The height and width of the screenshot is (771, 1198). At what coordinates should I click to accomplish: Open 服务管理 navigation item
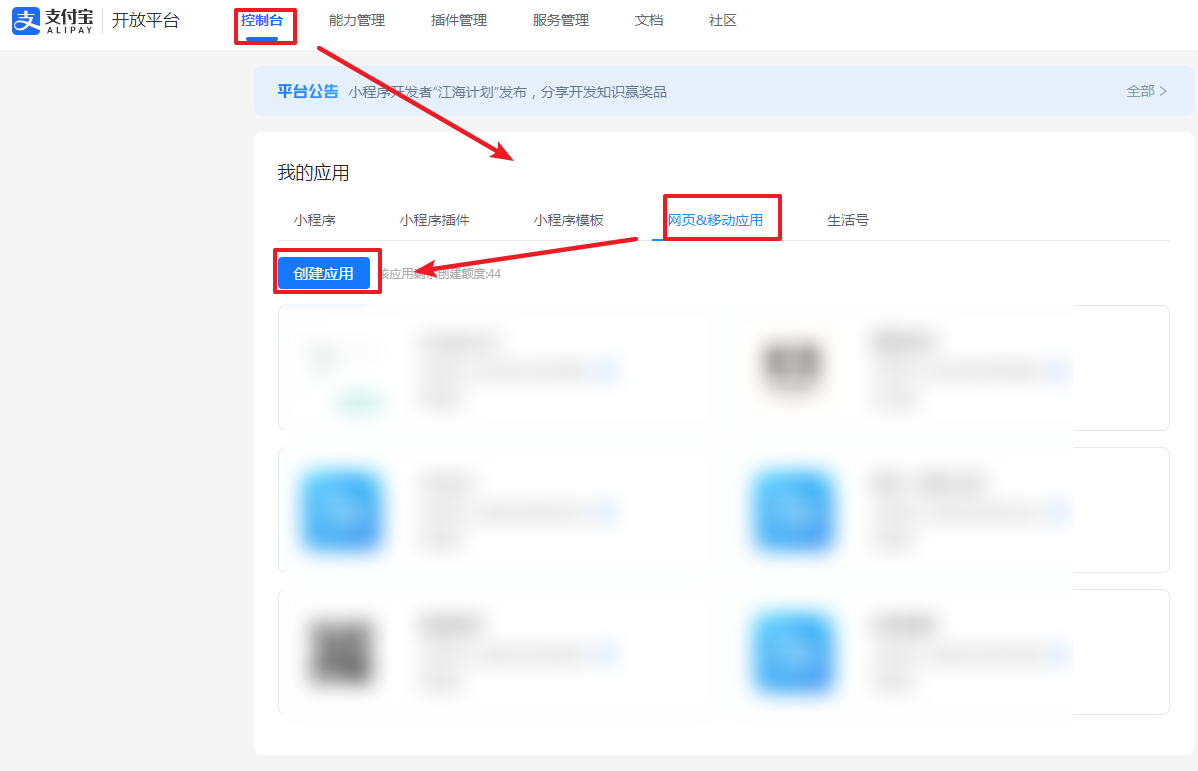(x=561, y=21)
